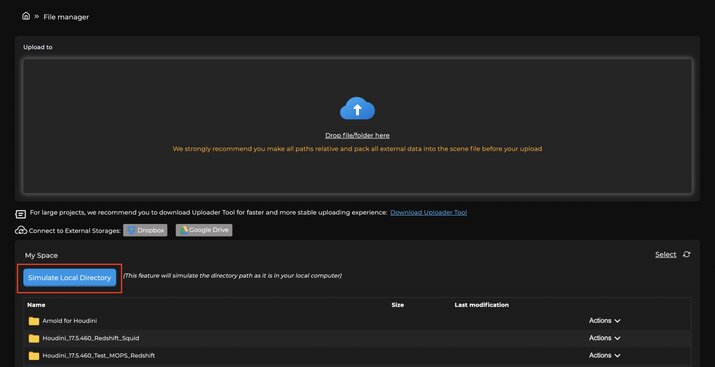This screenshot has height=367, width=715.
Task: Connect to Google Drive storage
Action: click(204, 230)
